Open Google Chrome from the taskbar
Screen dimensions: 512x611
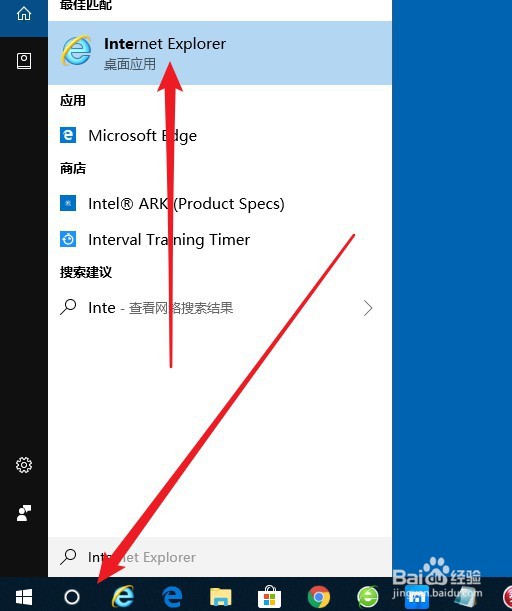click(319, 597)
